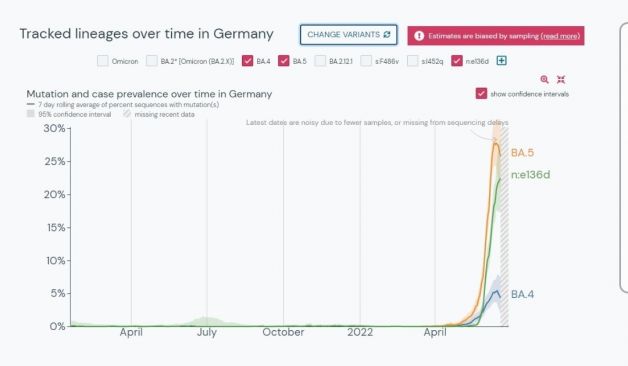Click the July x-axis label
The width and height of the screenshot is (628, 366).
point(207,332)
